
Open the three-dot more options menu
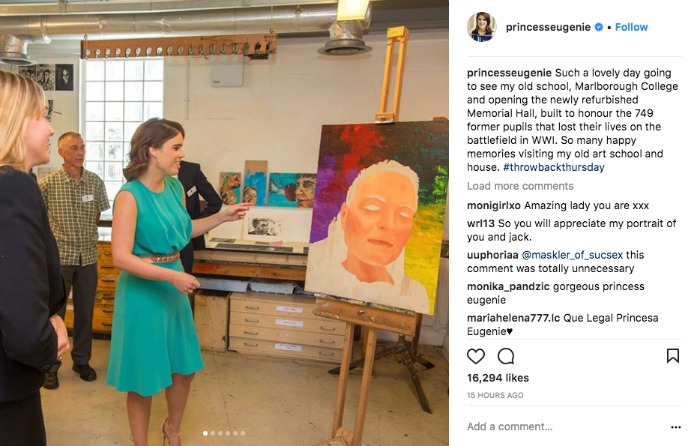click(676, 427)
